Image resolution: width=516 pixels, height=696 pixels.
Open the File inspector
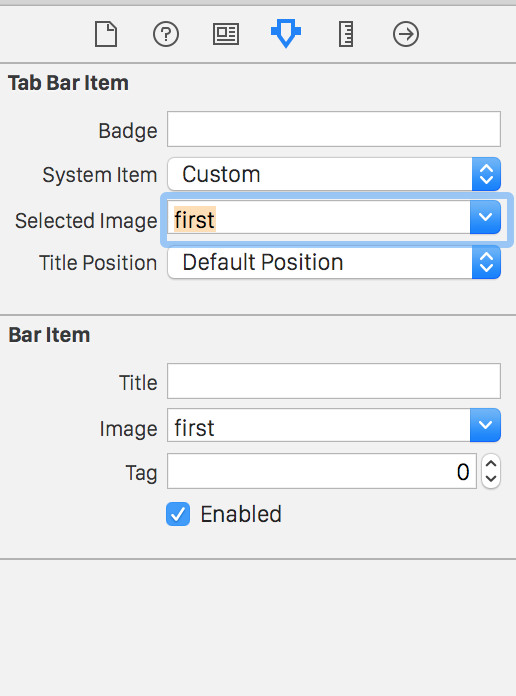coord(106,34)
